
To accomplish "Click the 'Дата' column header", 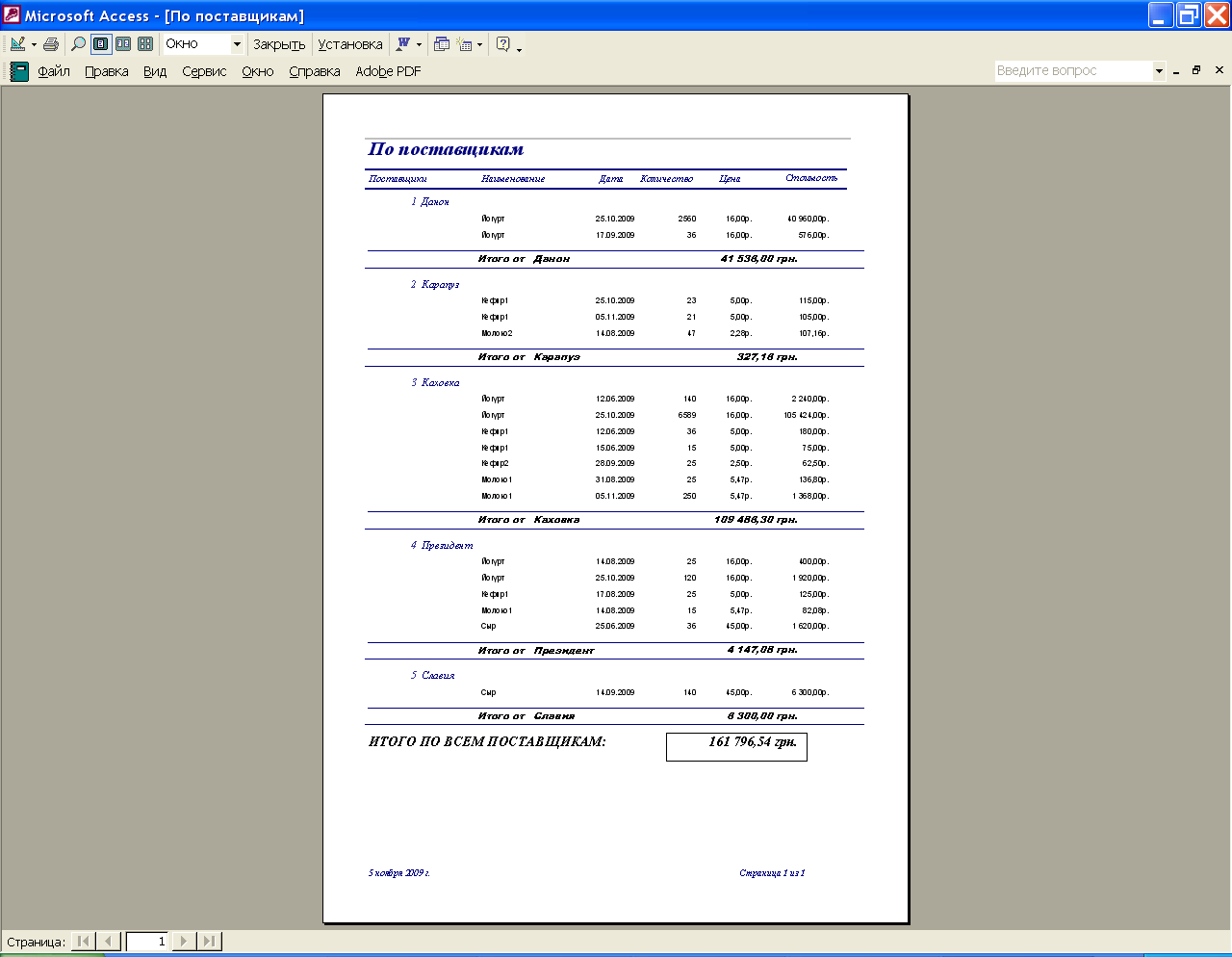I will pyautogui.click(x=611, y=179).
